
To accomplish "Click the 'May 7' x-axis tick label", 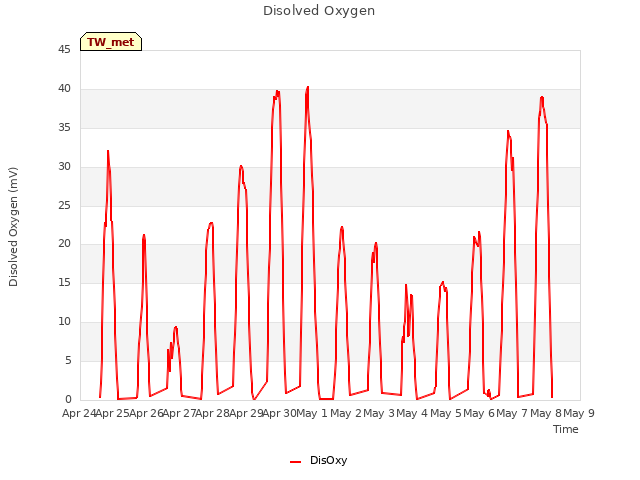I will 512,413.
